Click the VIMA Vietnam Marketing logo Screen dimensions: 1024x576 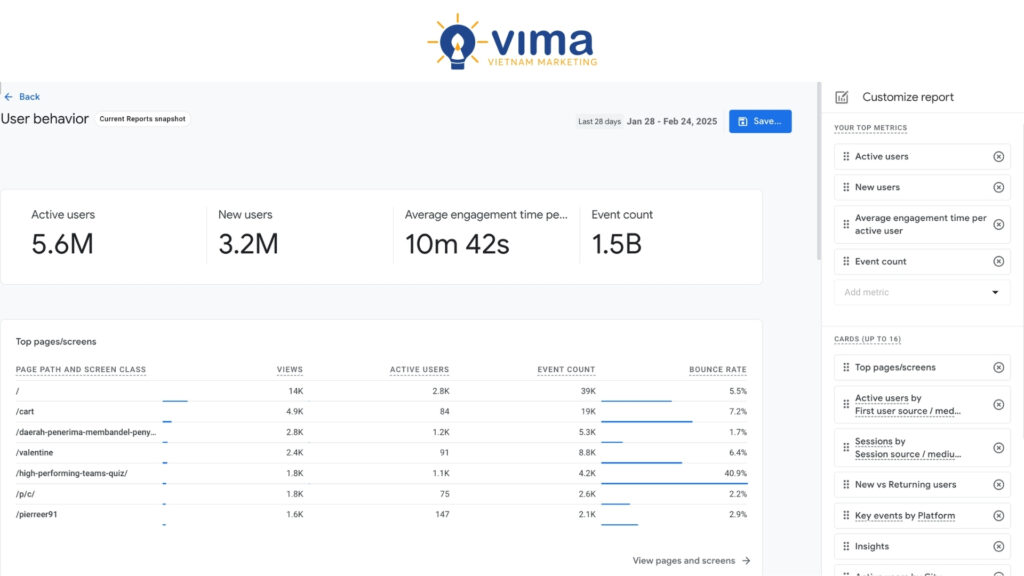[511, 42]
